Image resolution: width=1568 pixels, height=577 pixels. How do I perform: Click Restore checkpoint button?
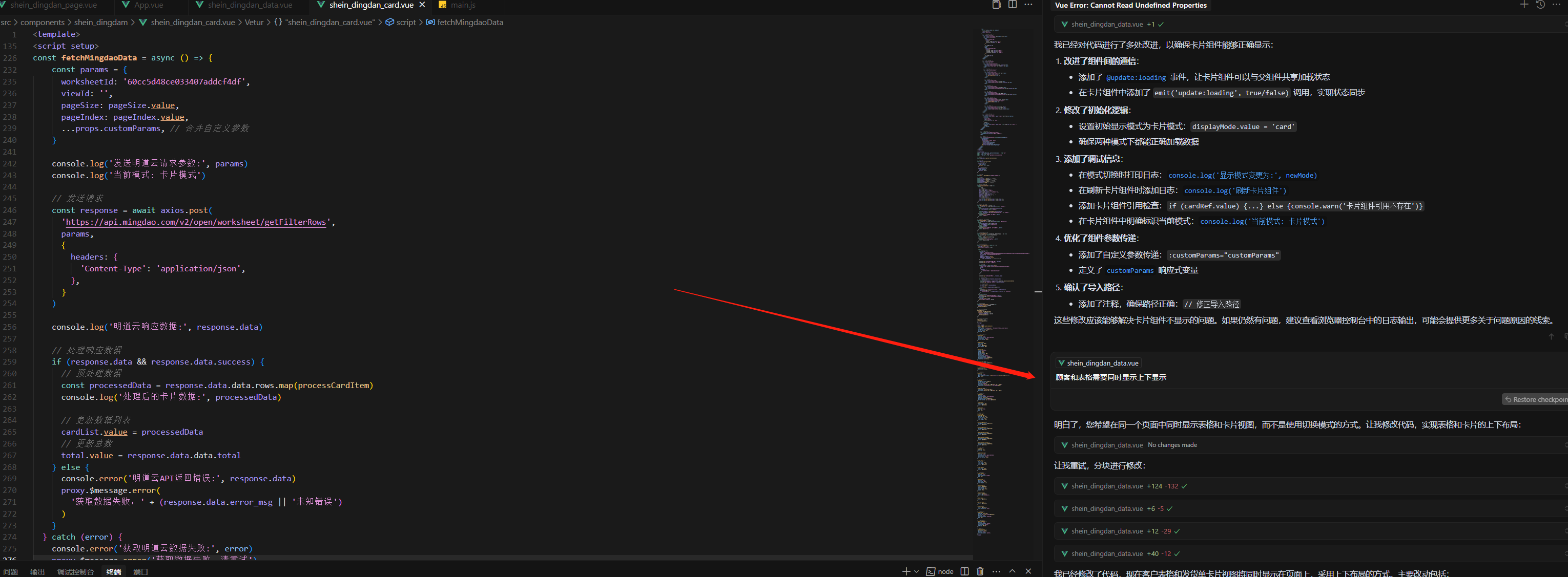(1535, 399)
